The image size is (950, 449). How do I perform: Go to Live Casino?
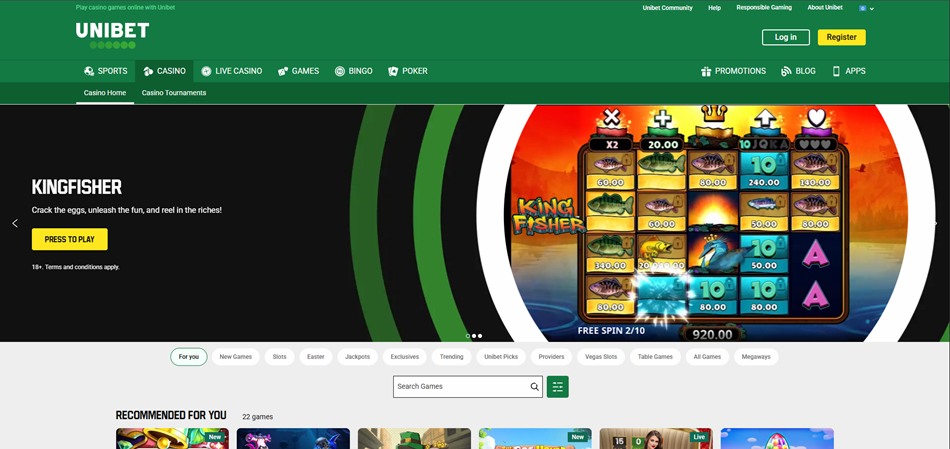point(231,71)
